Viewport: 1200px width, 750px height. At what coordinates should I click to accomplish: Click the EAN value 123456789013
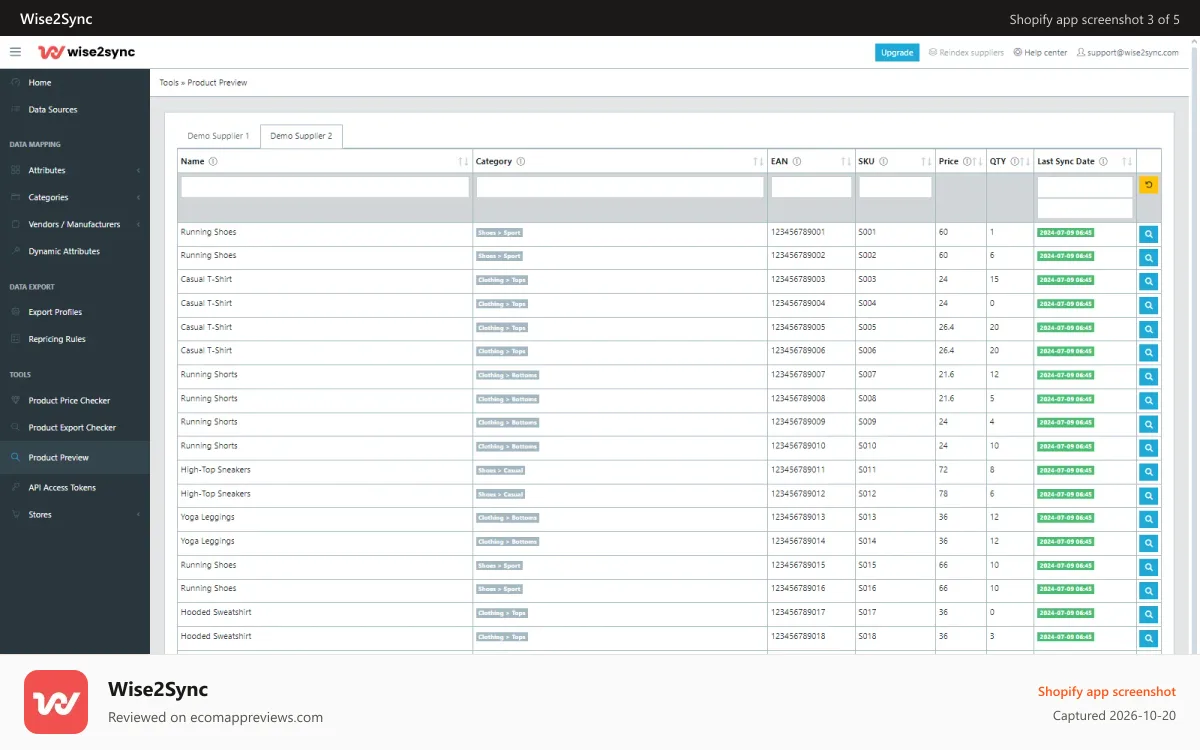click(798, 517)
